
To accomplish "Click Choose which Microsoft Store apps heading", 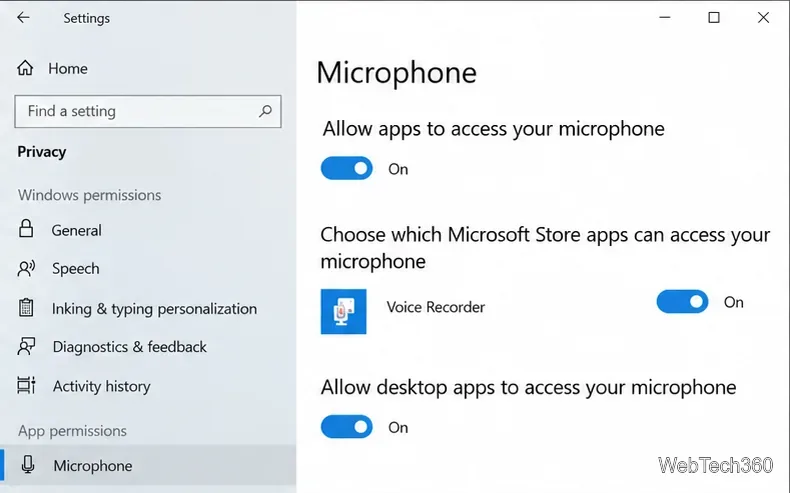I will coord(546,248).
